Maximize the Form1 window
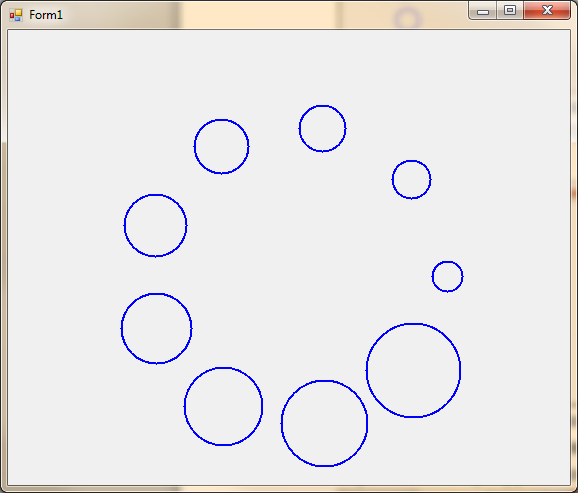Screen dimensions: 578x493 pyautogui.click(x=510, y=10)
